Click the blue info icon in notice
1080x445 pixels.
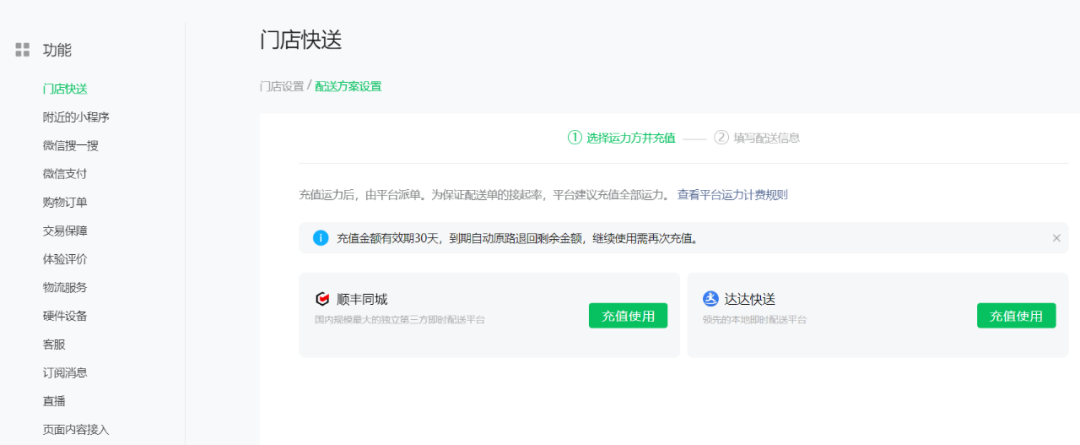pyautogui.click(x=320, y=238)
